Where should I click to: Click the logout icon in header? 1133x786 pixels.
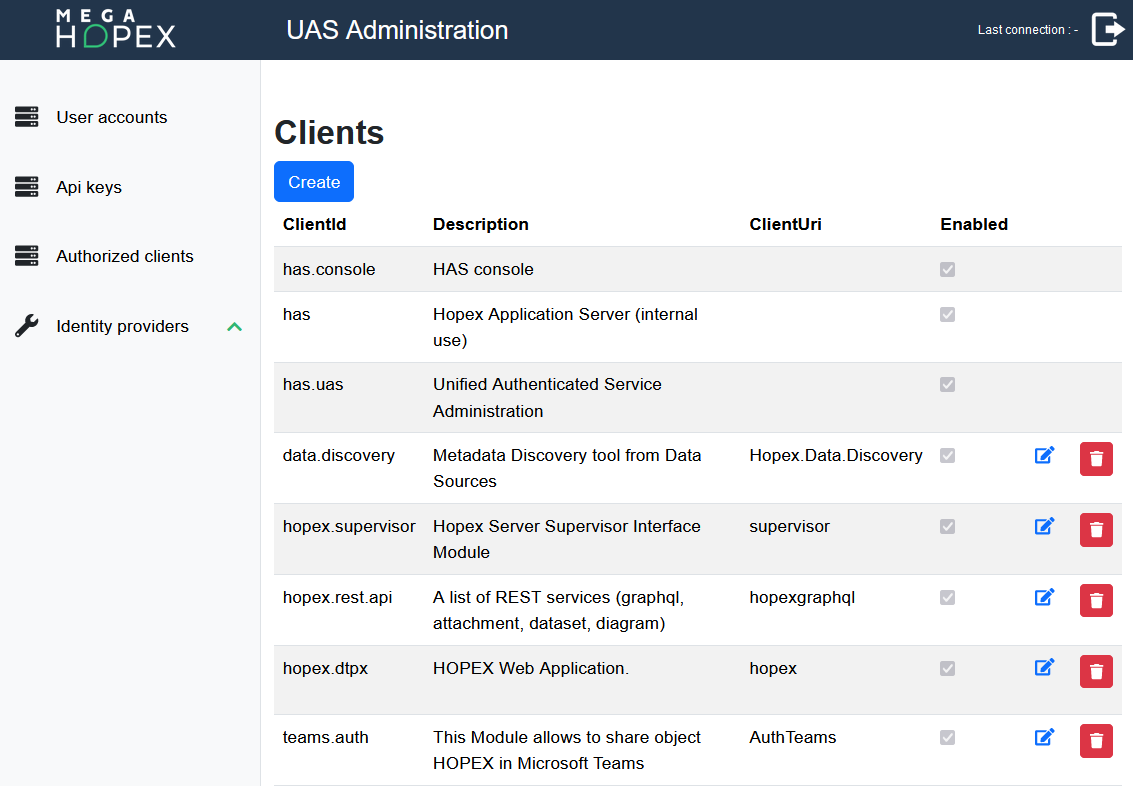[1107, 29]
